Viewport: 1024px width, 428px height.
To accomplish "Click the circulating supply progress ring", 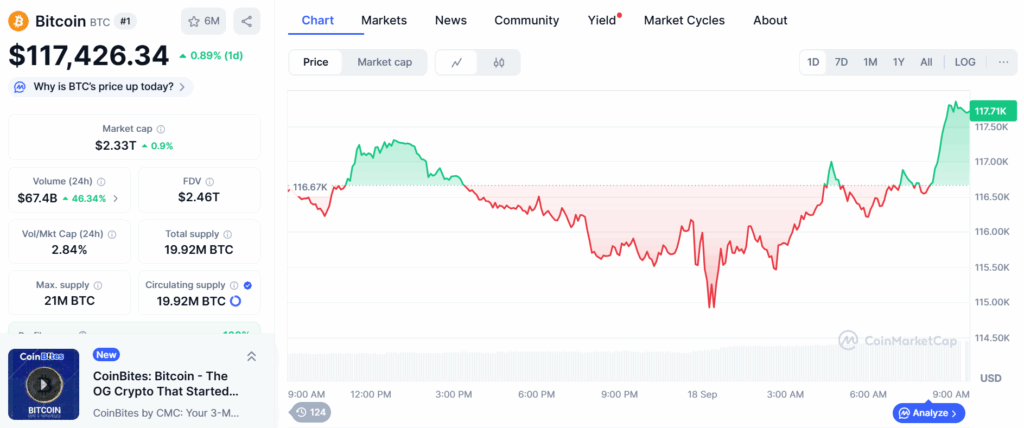I will click(236, 301).
